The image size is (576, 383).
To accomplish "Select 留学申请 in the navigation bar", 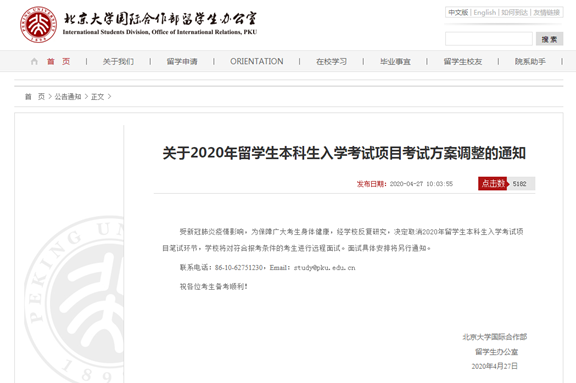I will tap(182, 61).
